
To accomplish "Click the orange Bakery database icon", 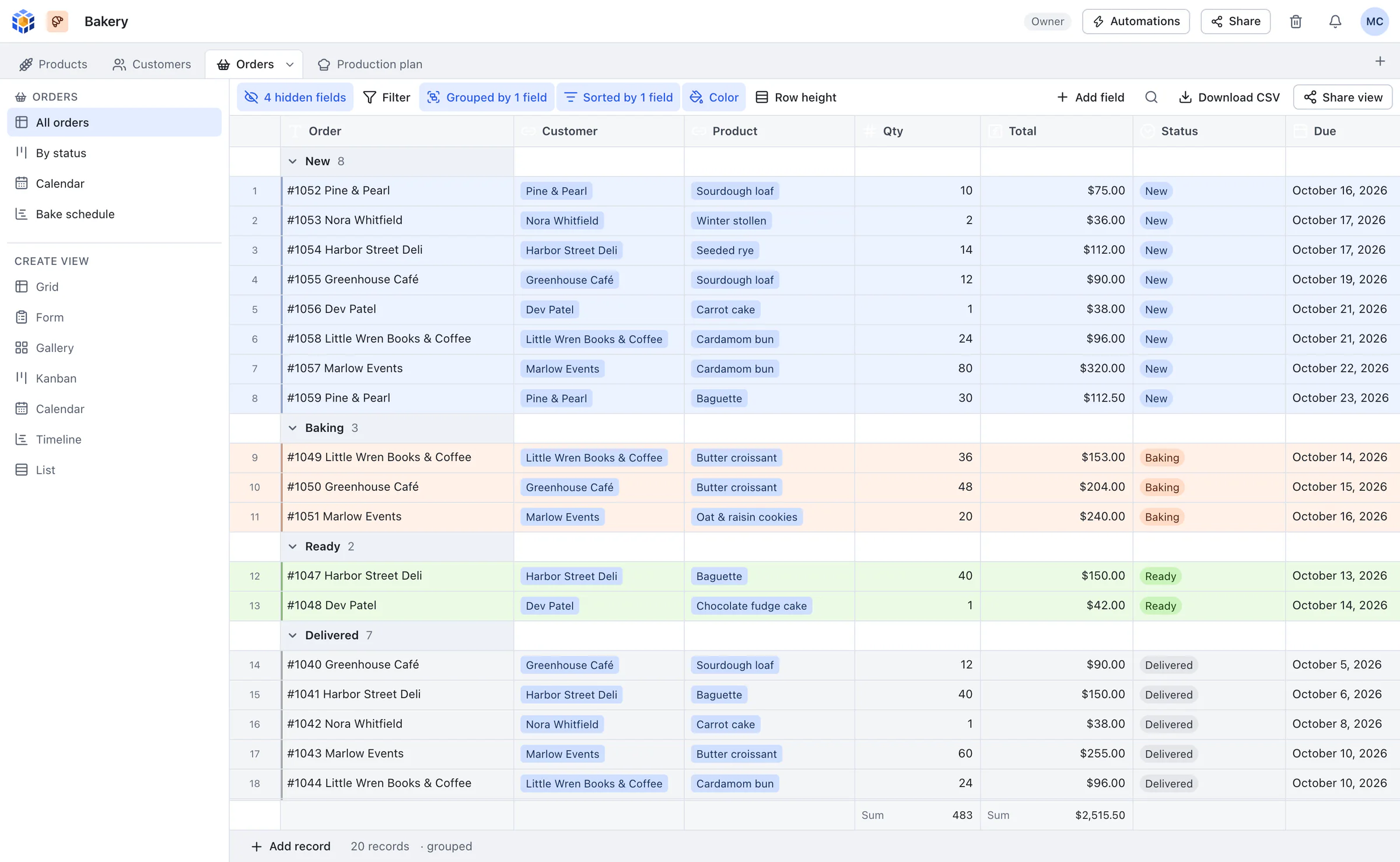I will [57, 22].
